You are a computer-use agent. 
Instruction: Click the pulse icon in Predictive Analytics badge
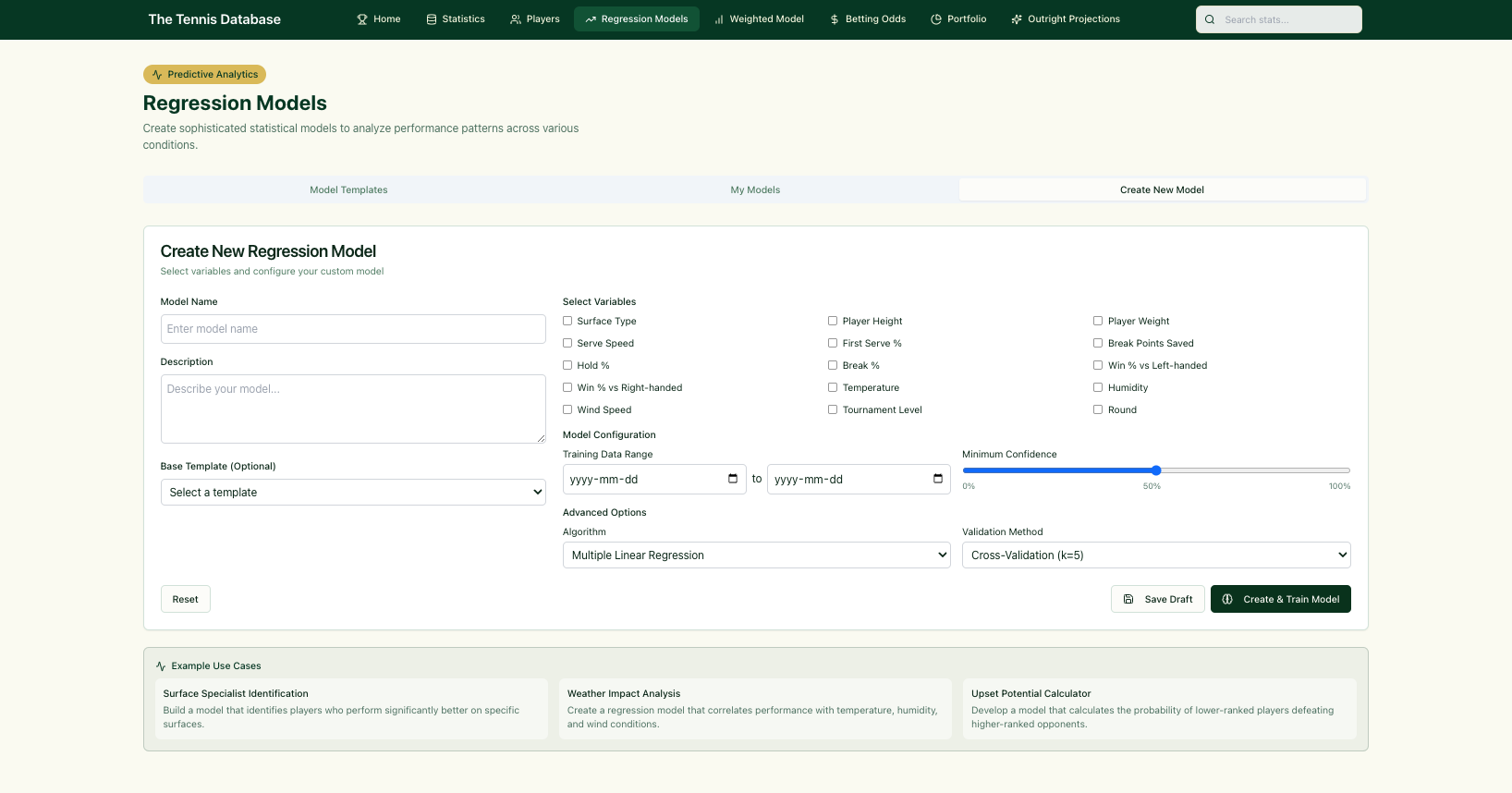pos(157,75)
